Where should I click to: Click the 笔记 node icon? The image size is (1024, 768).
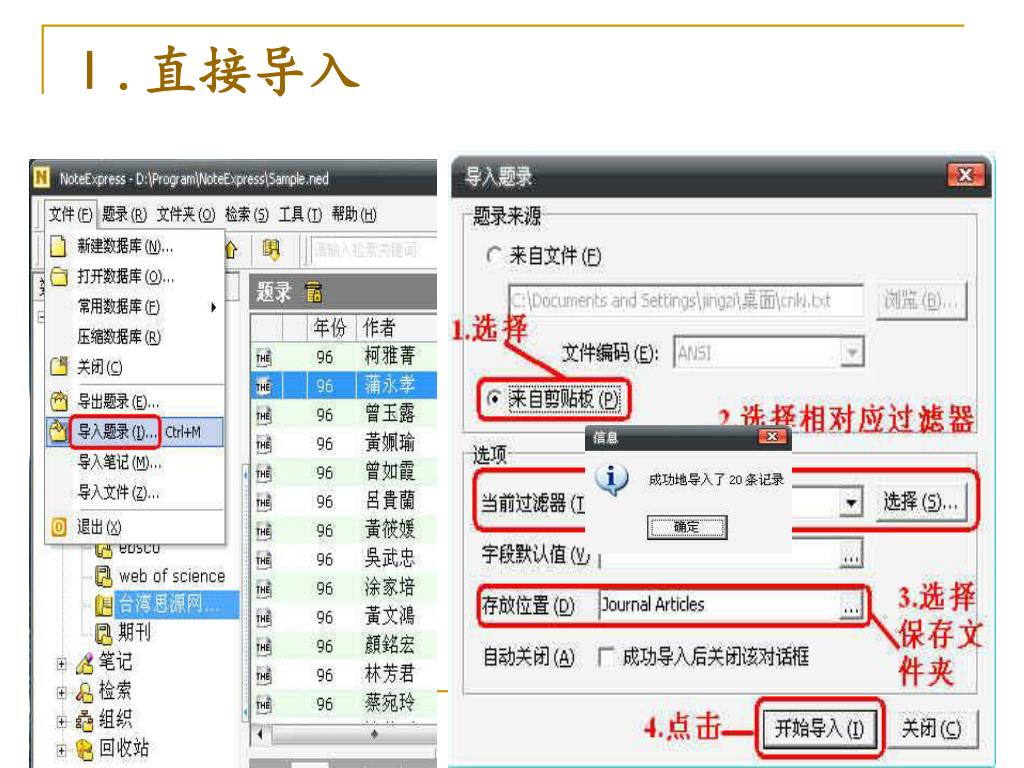click(x=85, y=663)
